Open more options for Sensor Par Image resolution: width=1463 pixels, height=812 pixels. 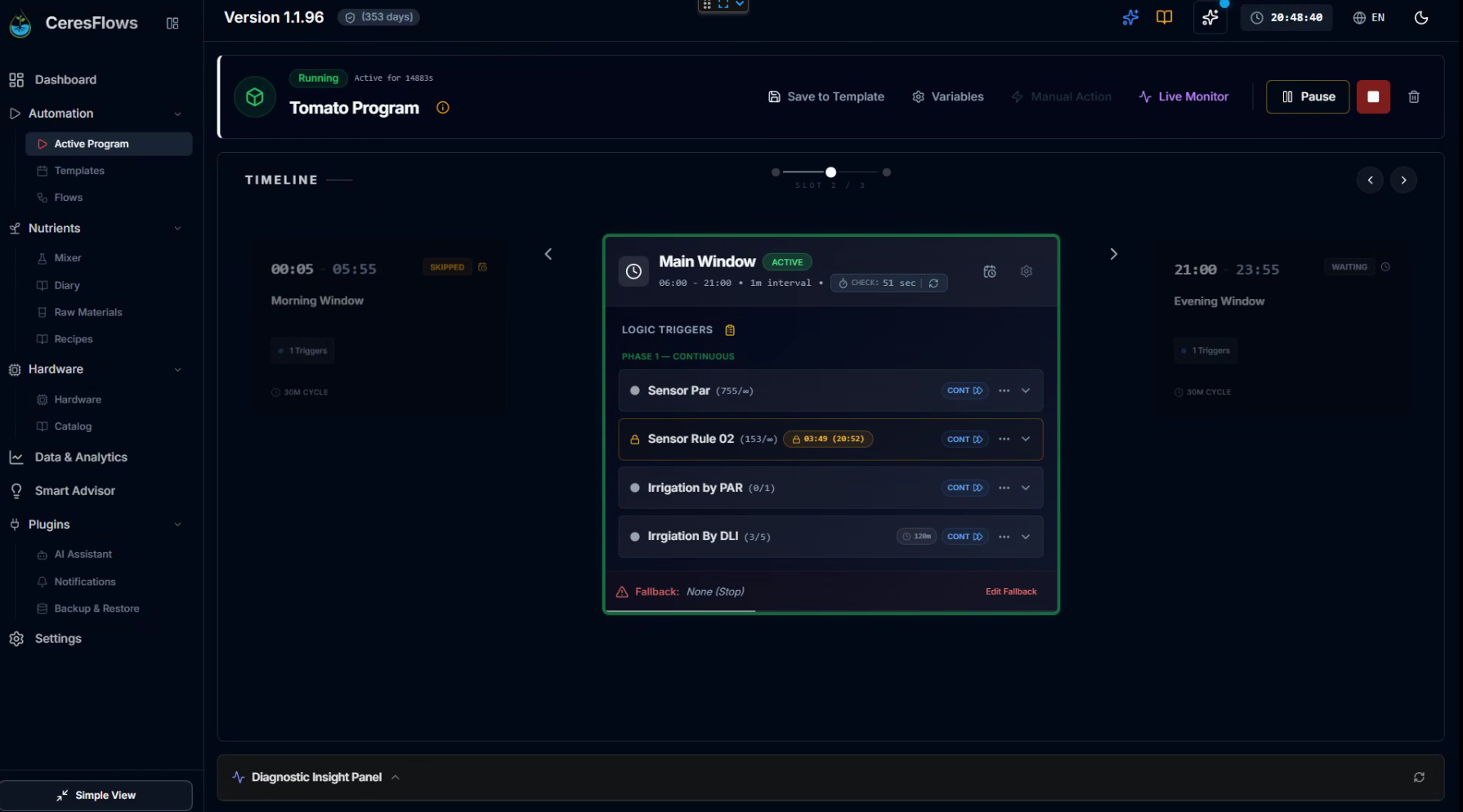pyautogui.click(x=1004, y=390)
